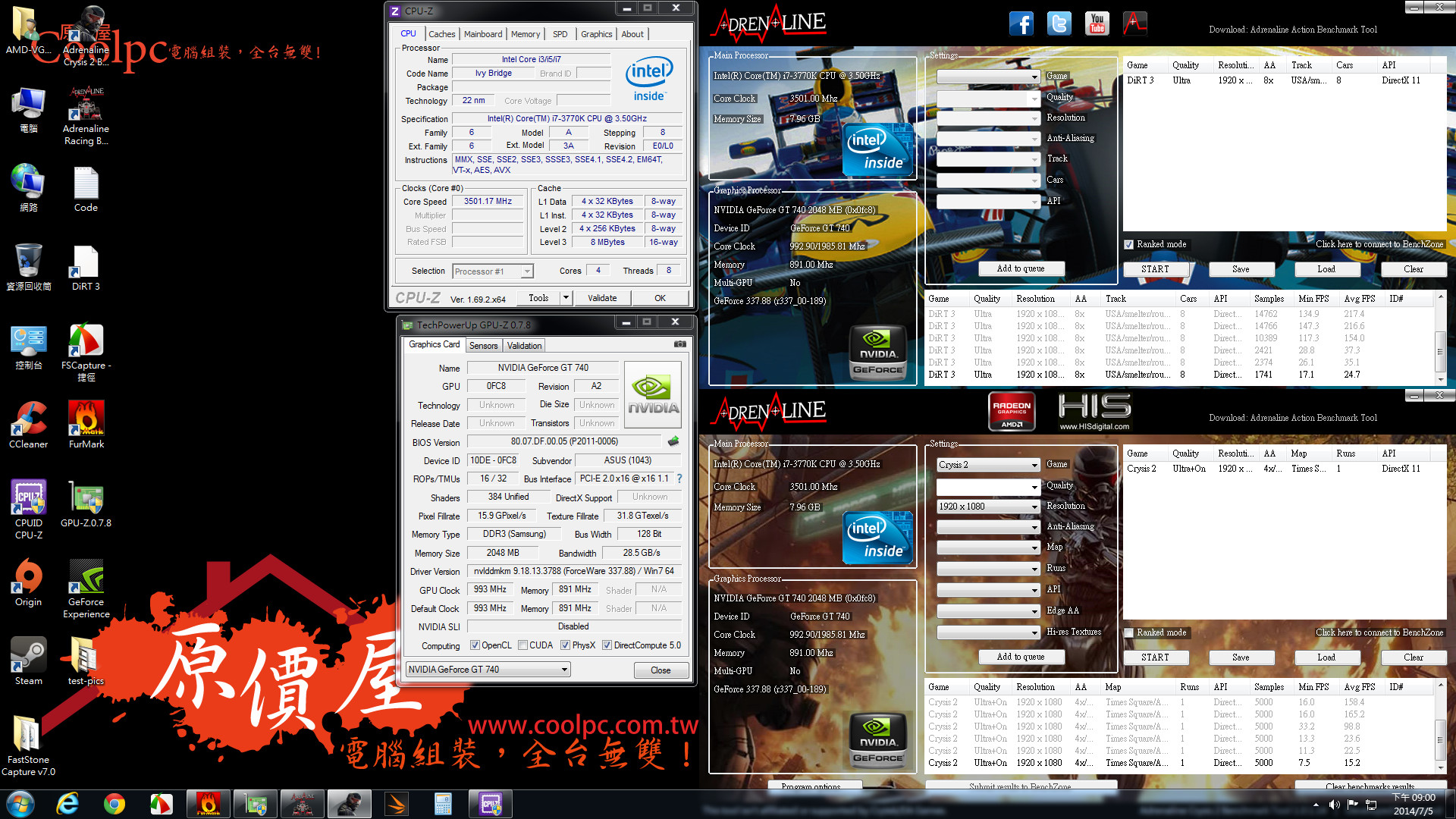
Task: Click START in the top Adrenaline window
Action: (1155, 269)
